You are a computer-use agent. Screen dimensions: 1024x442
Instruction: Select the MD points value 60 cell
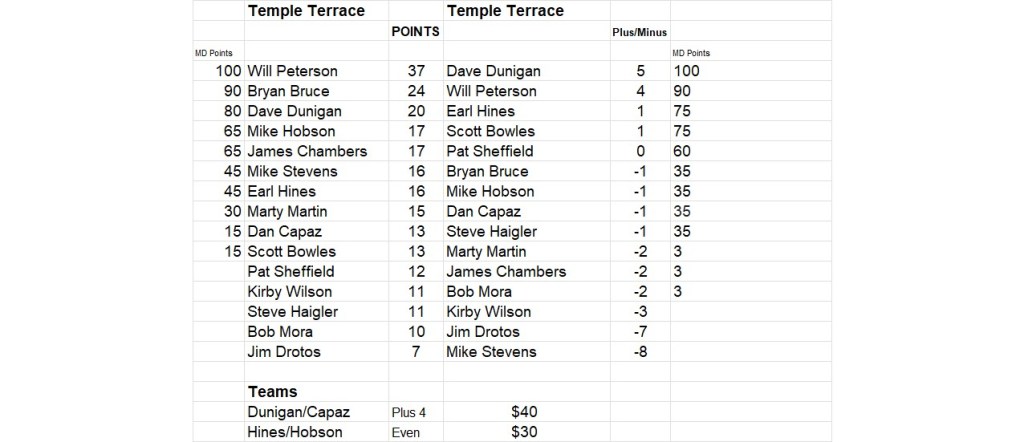[685, 151]
